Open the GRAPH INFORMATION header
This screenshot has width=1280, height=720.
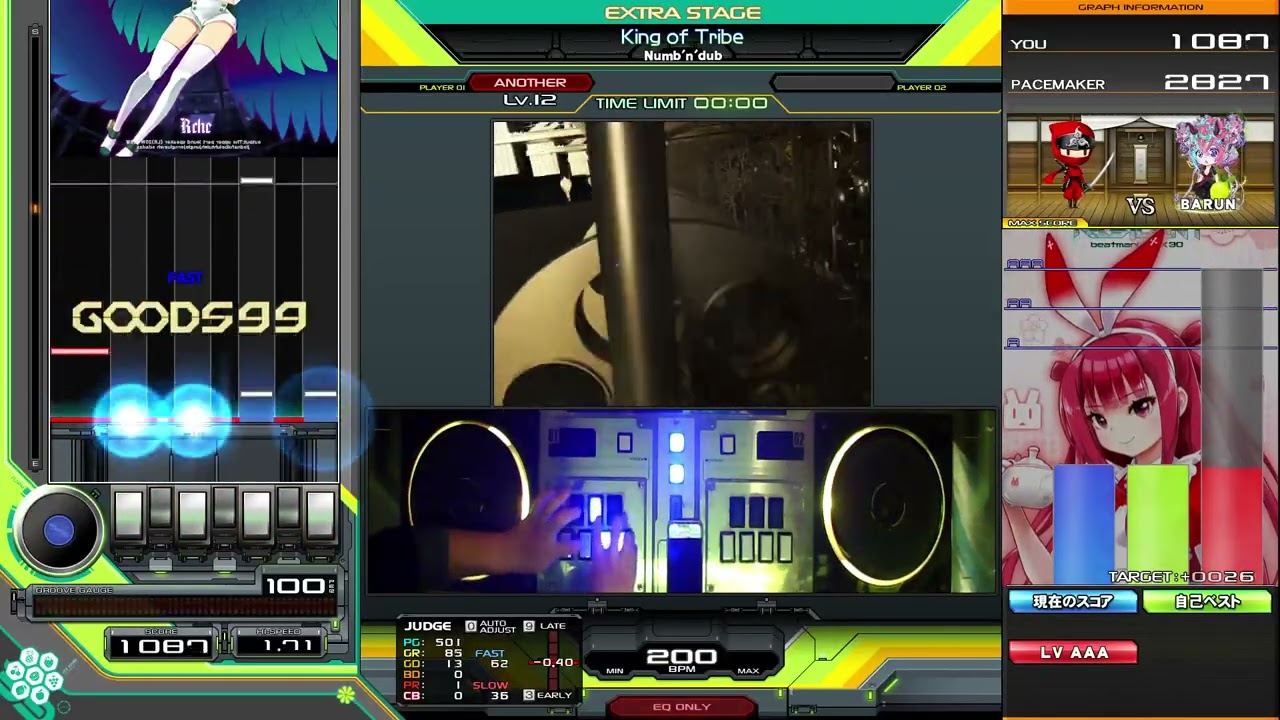pyautogui.click(x=1140, y=7)
